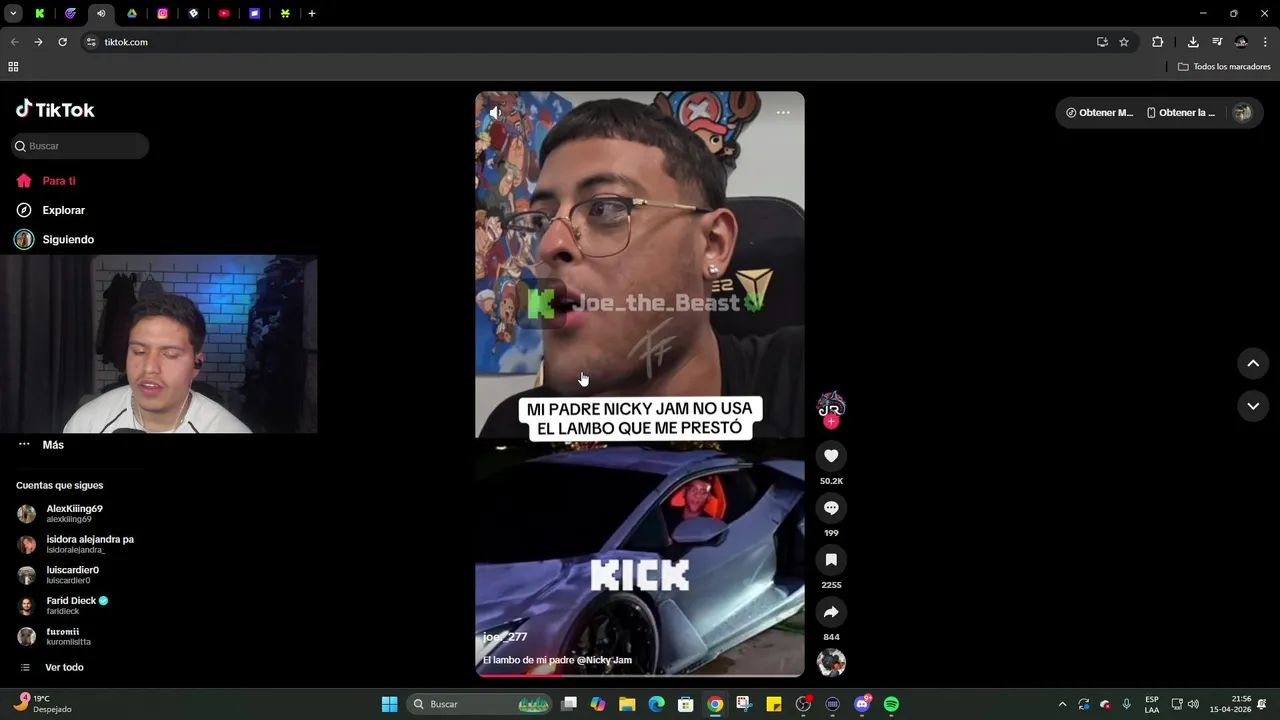Open the apps grid in bookmarks bar

[13, 67]
